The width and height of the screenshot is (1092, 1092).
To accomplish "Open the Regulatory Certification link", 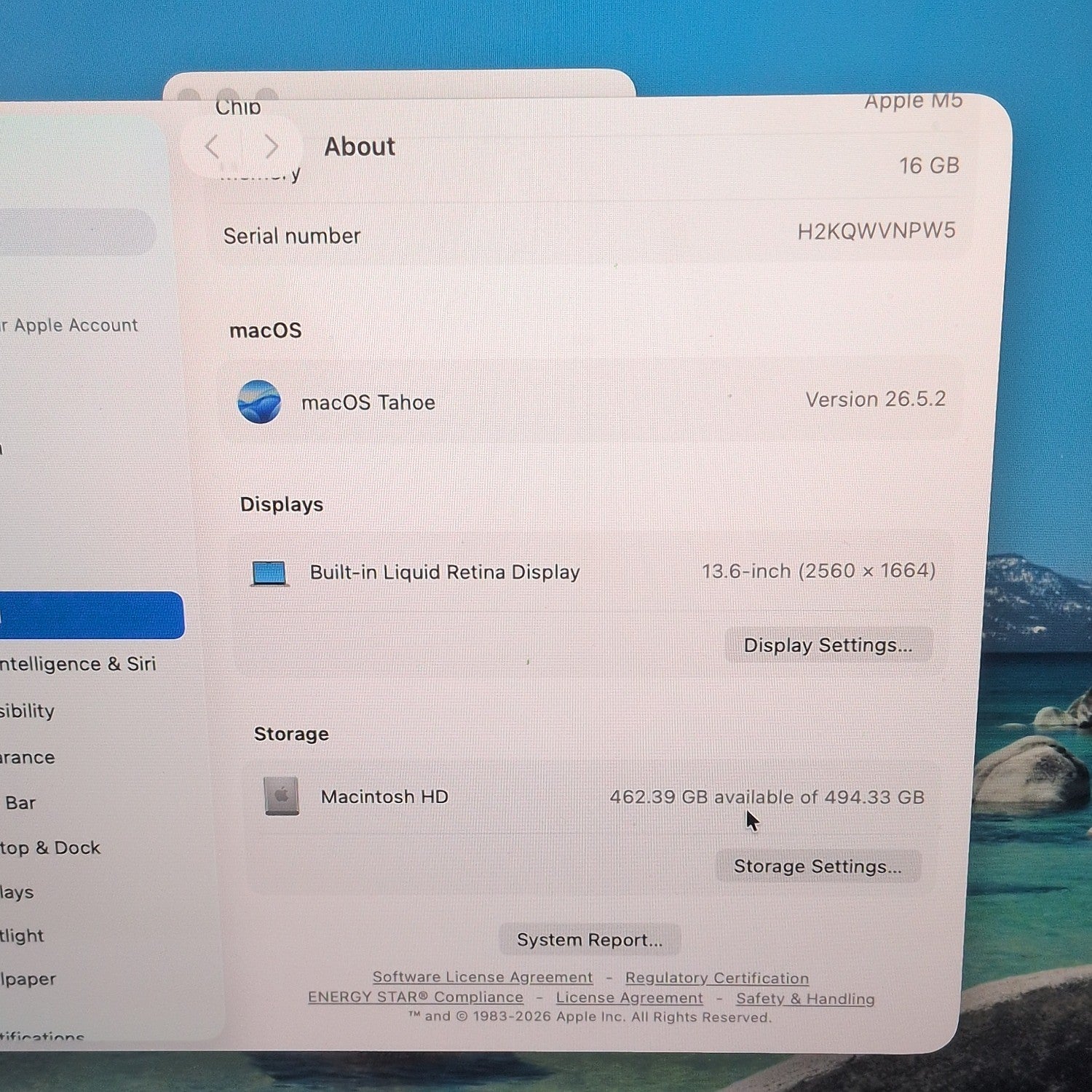I will (x=717, y=978).
